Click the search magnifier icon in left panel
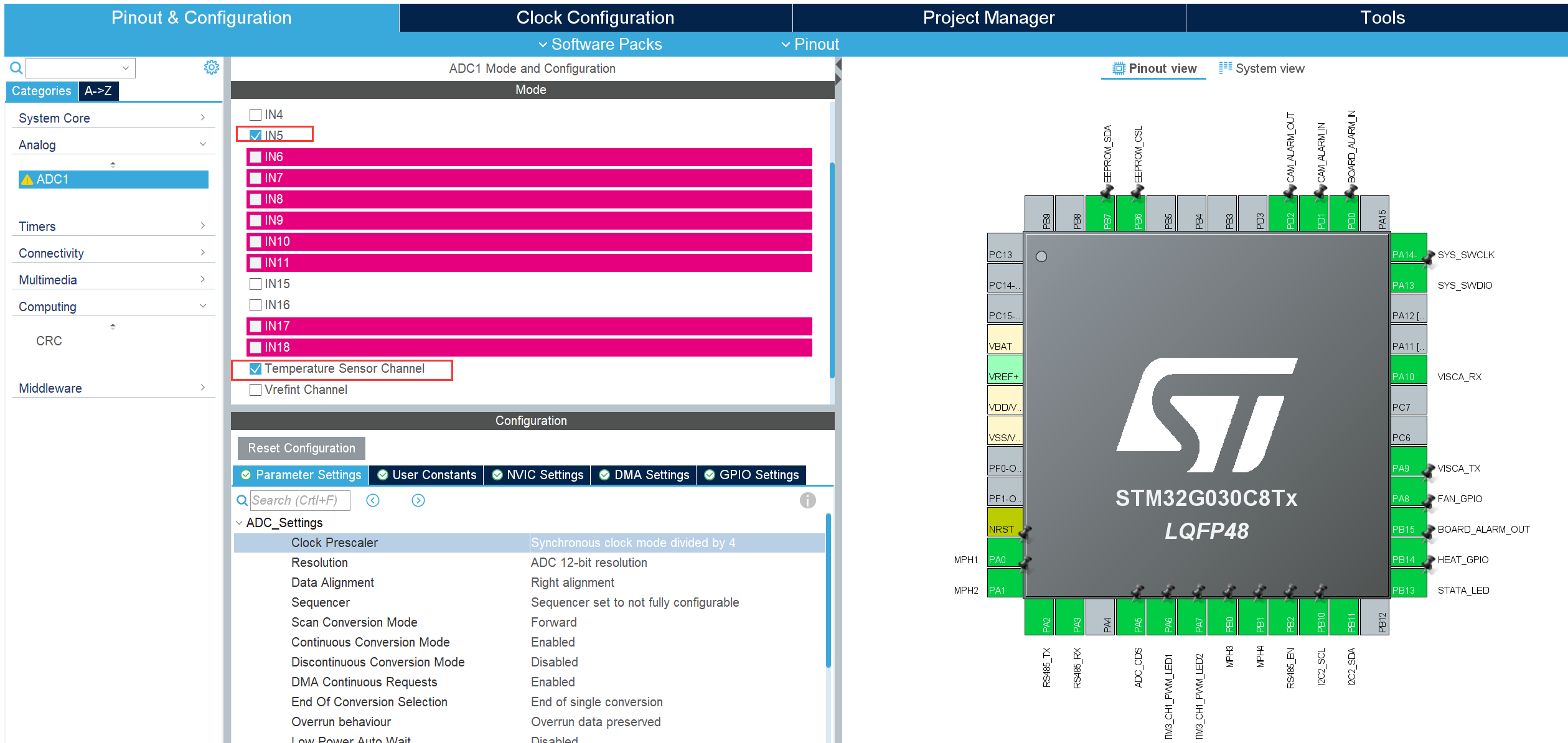 coord(16,68)
